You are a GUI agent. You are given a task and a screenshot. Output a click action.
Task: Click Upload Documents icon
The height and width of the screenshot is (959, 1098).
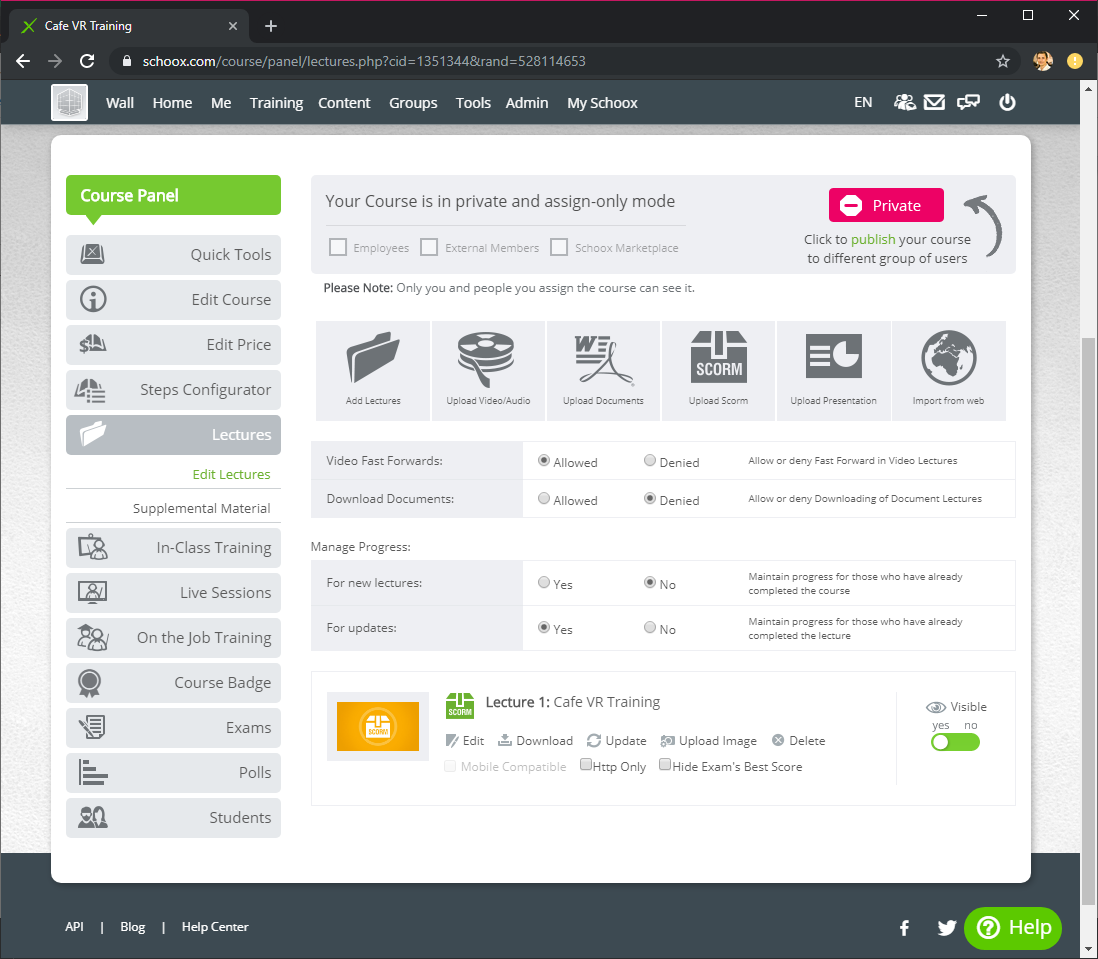point(603,360)
